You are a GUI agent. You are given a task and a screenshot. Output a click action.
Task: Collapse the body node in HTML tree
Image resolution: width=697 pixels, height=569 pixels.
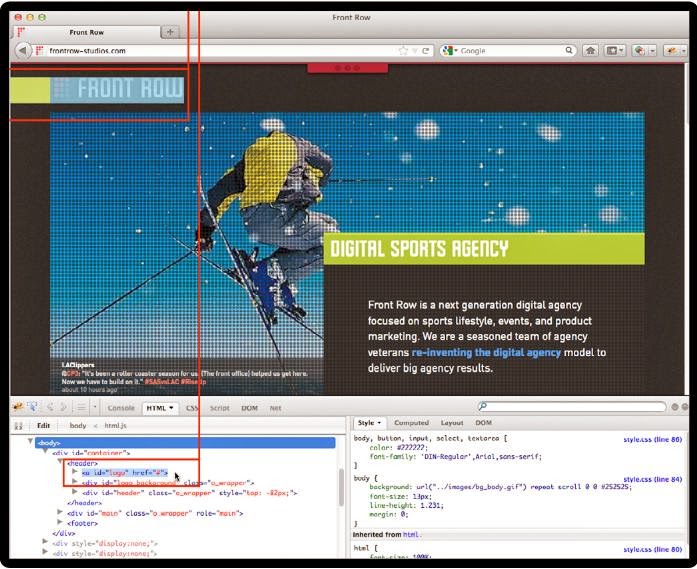click(30, 441)
